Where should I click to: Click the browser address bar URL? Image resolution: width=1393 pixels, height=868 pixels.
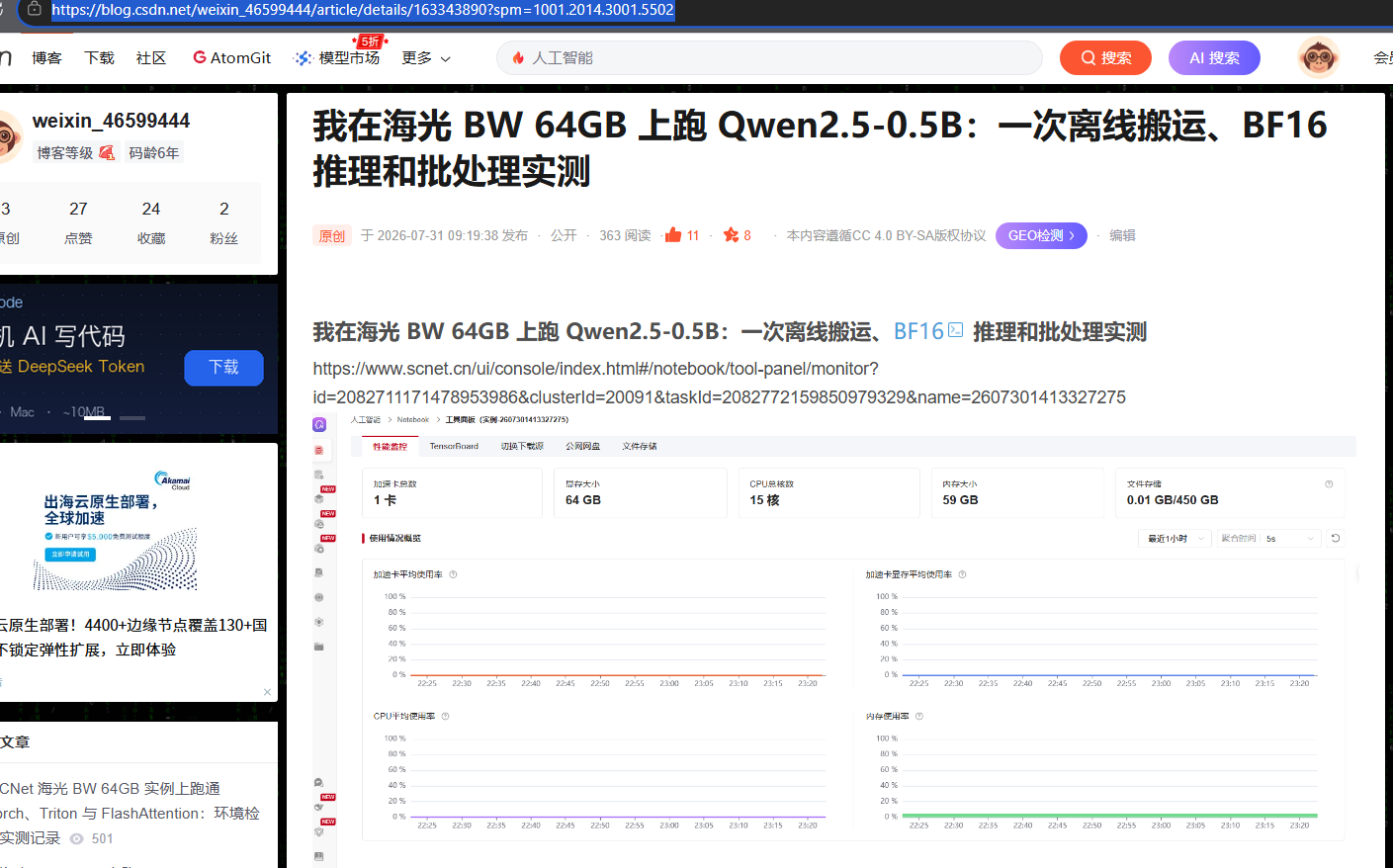(363, 10)
